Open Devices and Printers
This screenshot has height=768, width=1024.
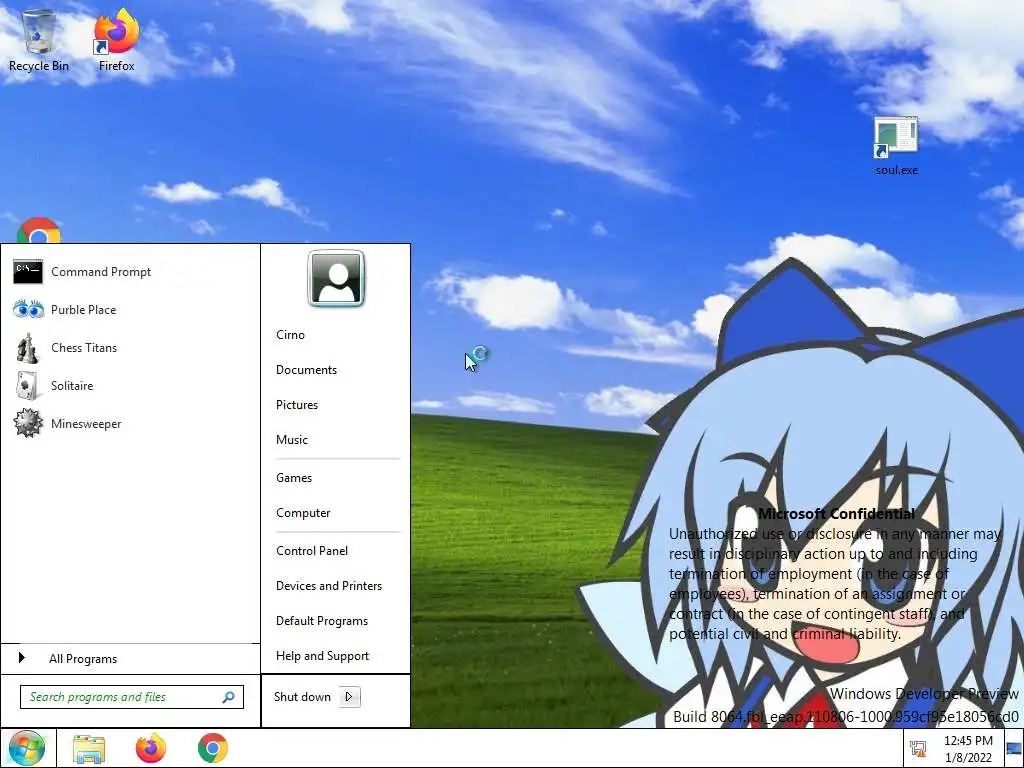click(328, 586)
